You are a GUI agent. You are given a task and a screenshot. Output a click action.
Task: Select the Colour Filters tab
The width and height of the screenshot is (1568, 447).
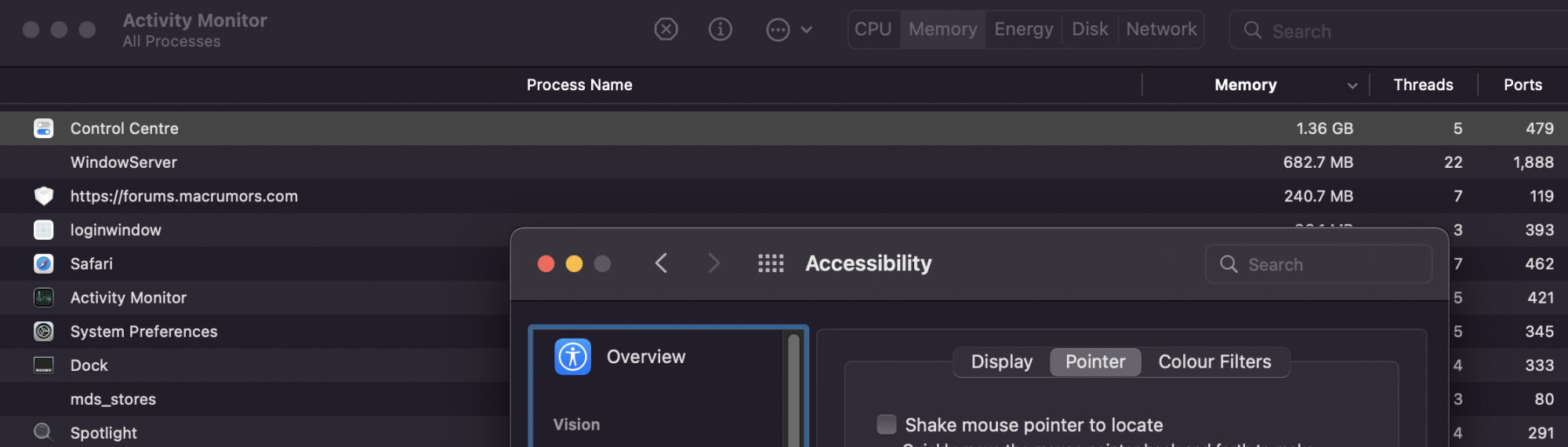tap(1214, 362)
